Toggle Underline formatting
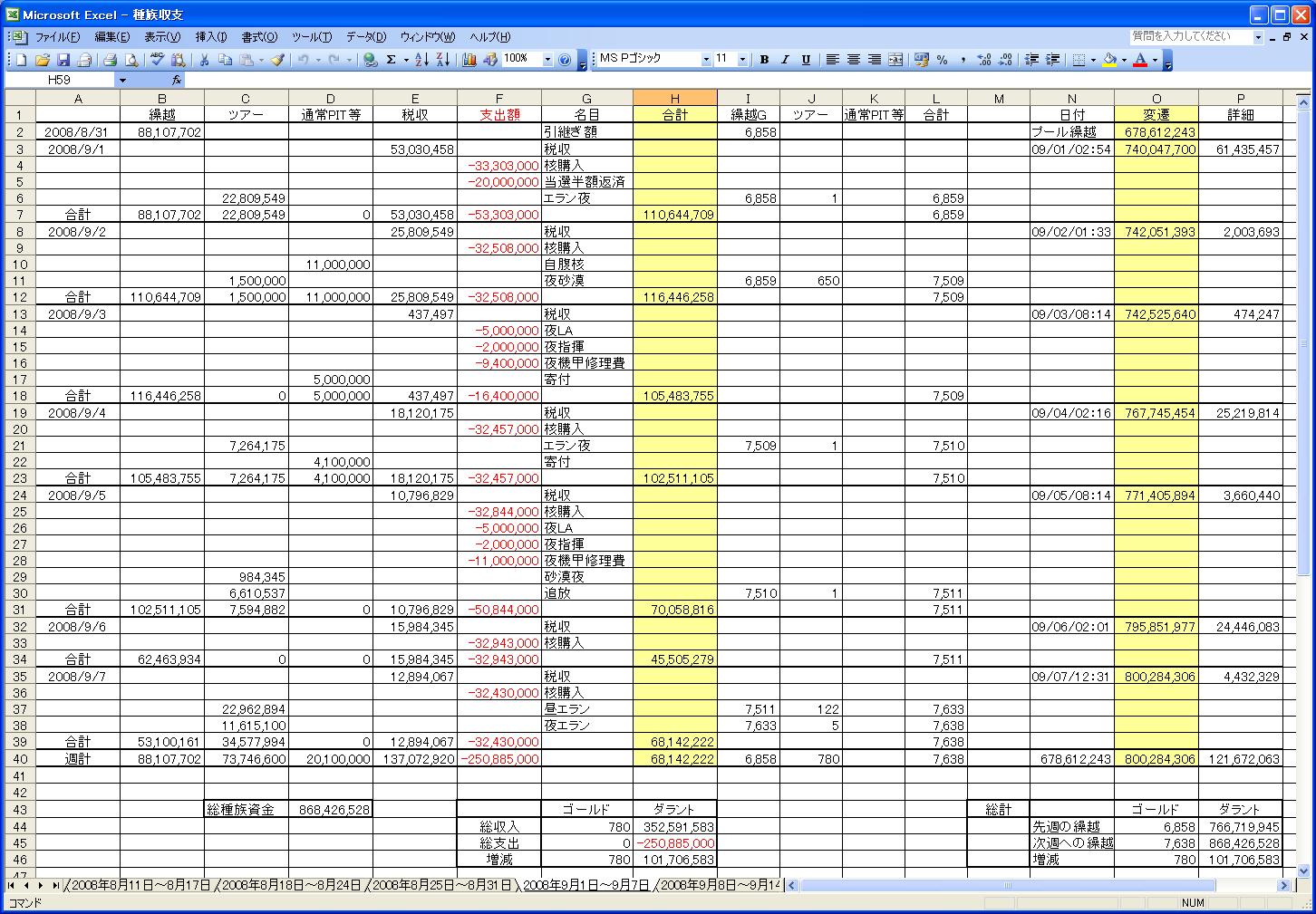 pos(806,60)
